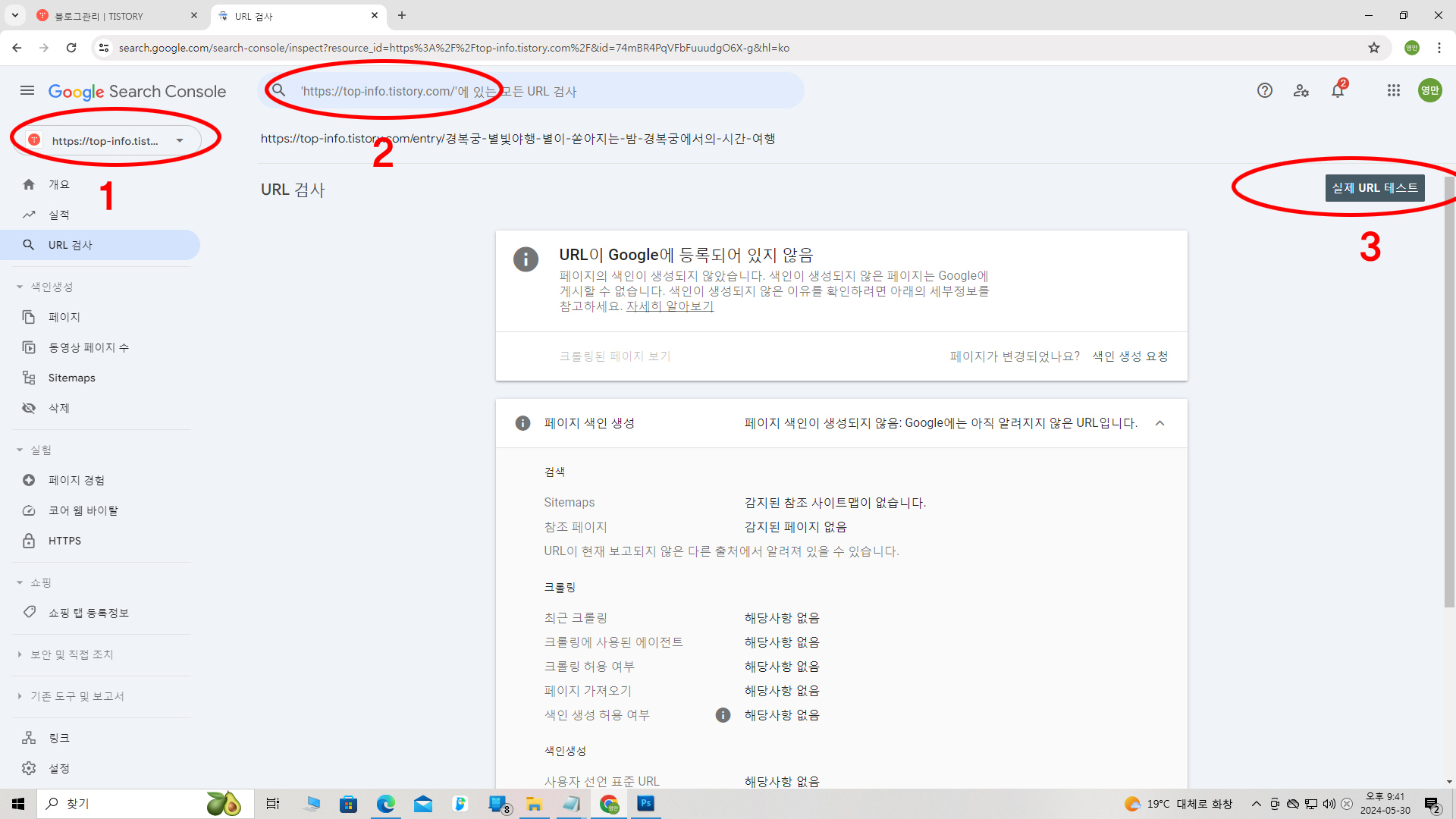Click the 실제 URL 테스트 button
This screenshot has height=819, width=1456.
point(1374,188)
